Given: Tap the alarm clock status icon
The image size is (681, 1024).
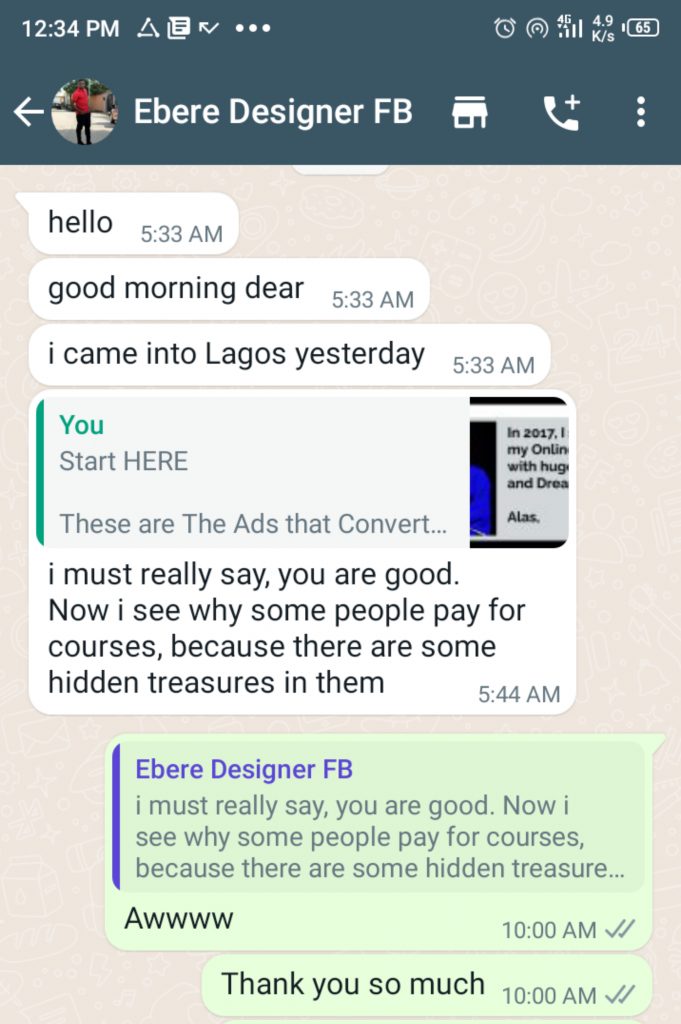Looking at the screenshot, I should pos(504,28).
